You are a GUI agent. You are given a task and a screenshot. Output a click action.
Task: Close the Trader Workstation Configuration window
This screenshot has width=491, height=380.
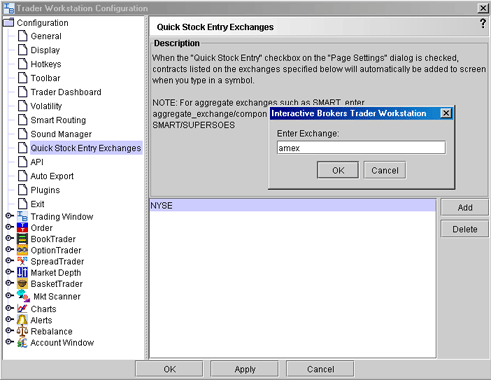(483, 8)
